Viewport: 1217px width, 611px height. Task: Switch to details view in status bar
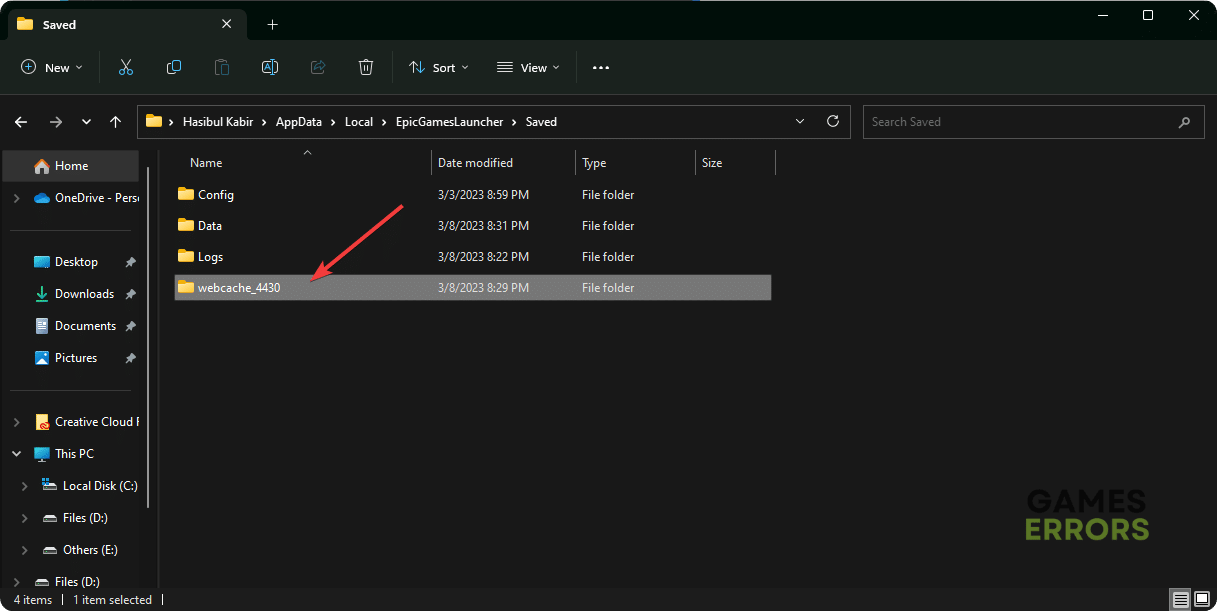pos(1182,600)
